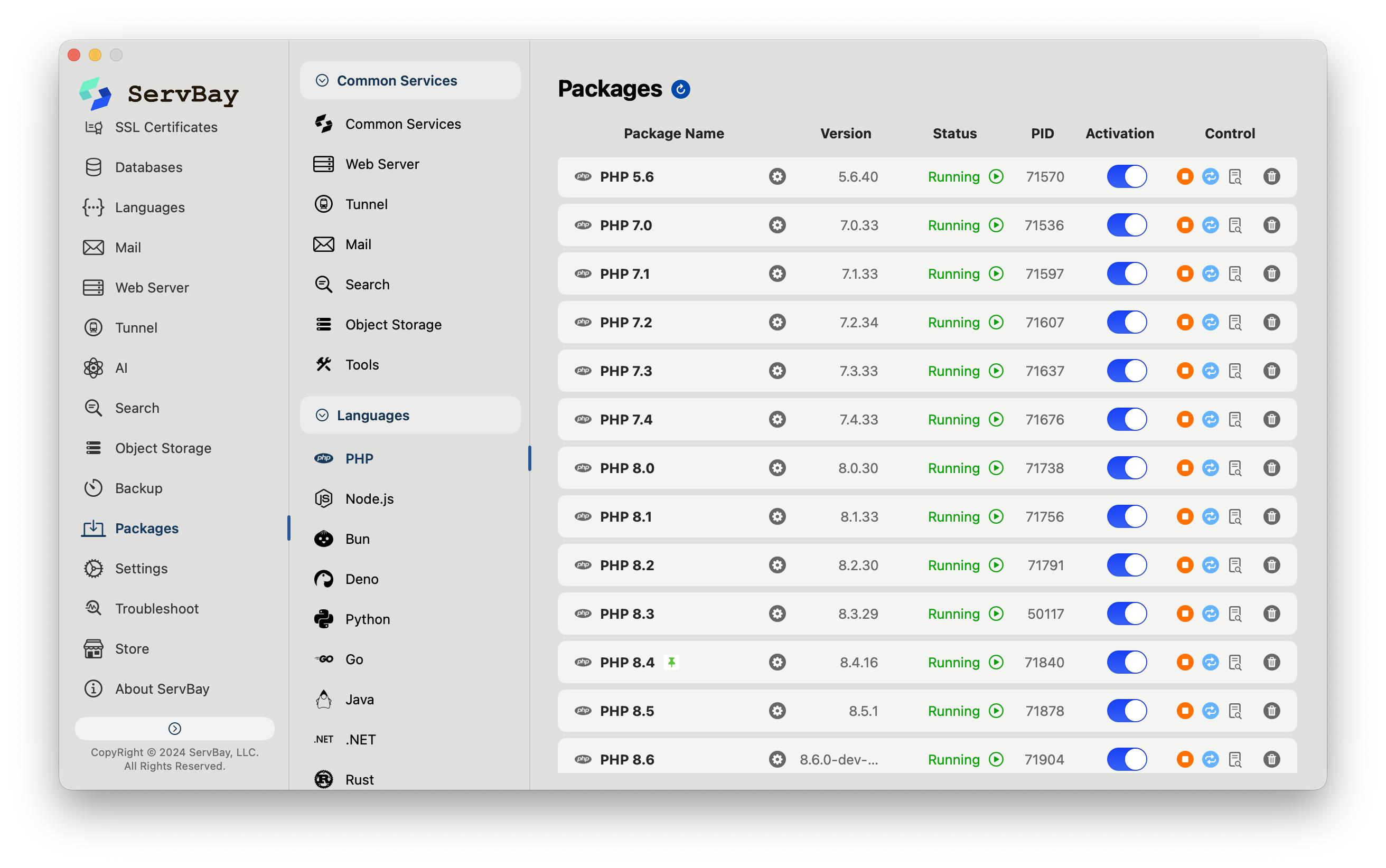Go to Settings in the sidebar
The height and width of the screenshot is (868, 1386).
(126, 568)
